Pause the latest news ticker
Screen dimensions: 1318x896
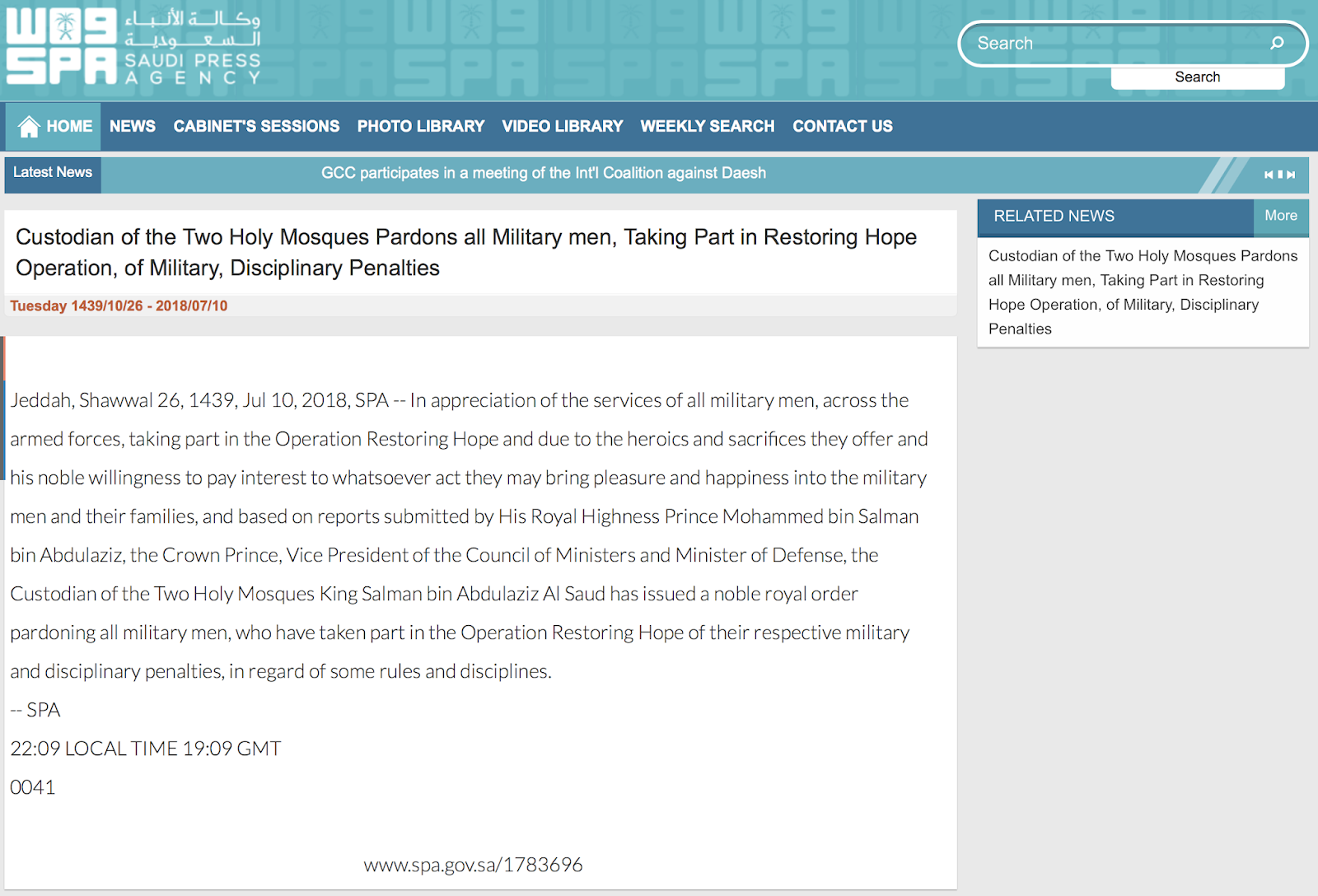pos(1280,175)
